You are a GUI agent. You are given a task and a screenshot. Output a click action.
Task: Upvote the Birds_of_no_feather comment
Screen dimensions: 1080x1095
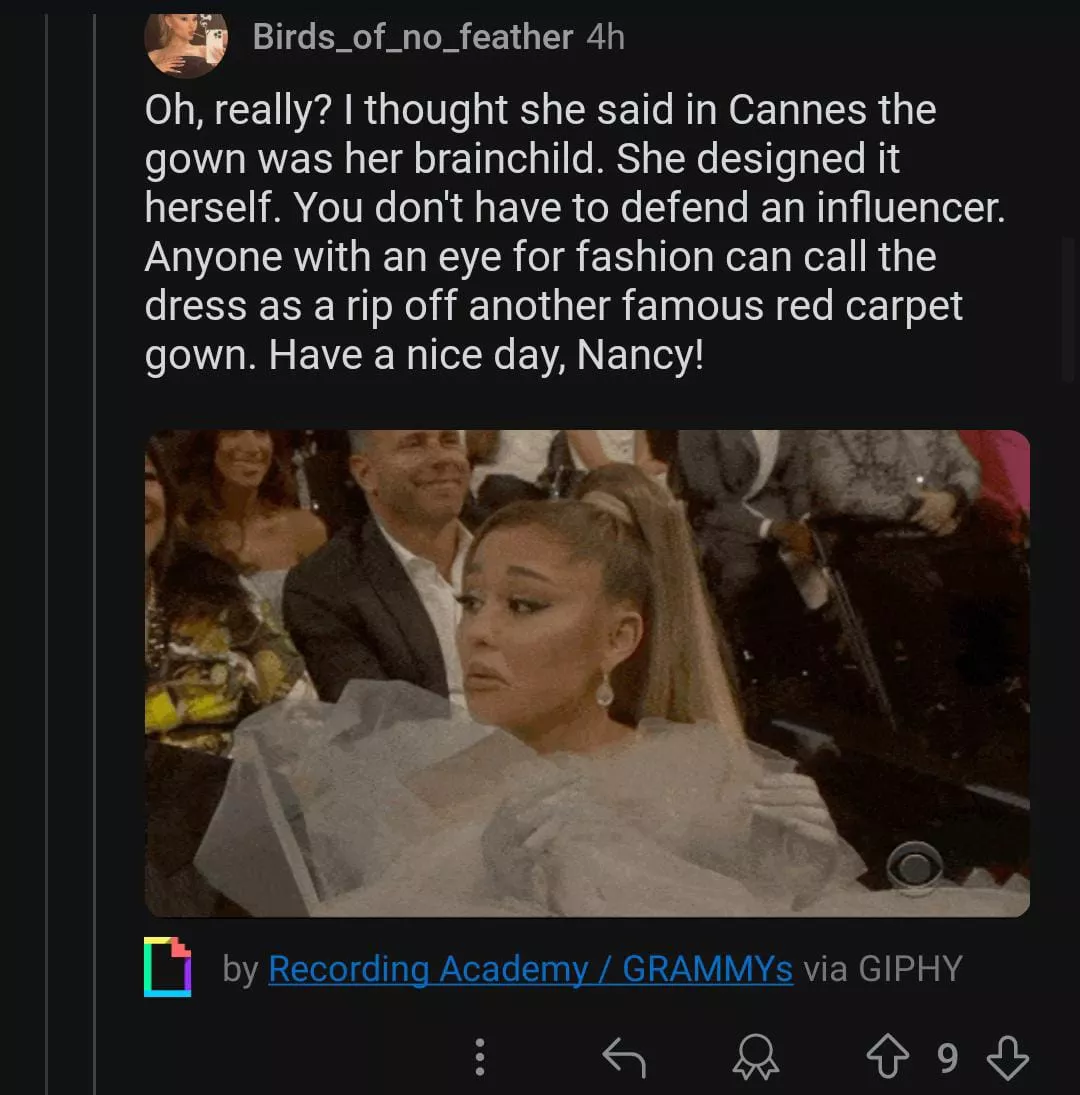[888, 1057]
